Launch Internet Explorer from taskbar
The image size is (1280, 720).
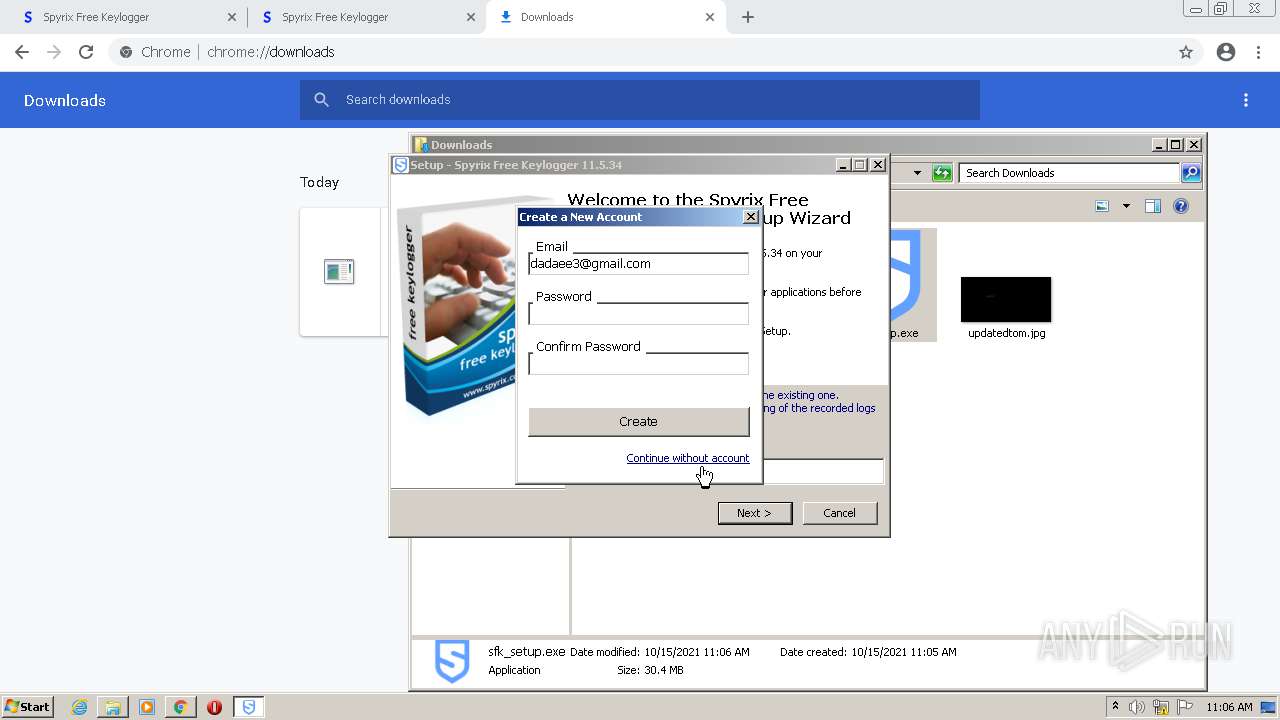click(x=80, y=707)
